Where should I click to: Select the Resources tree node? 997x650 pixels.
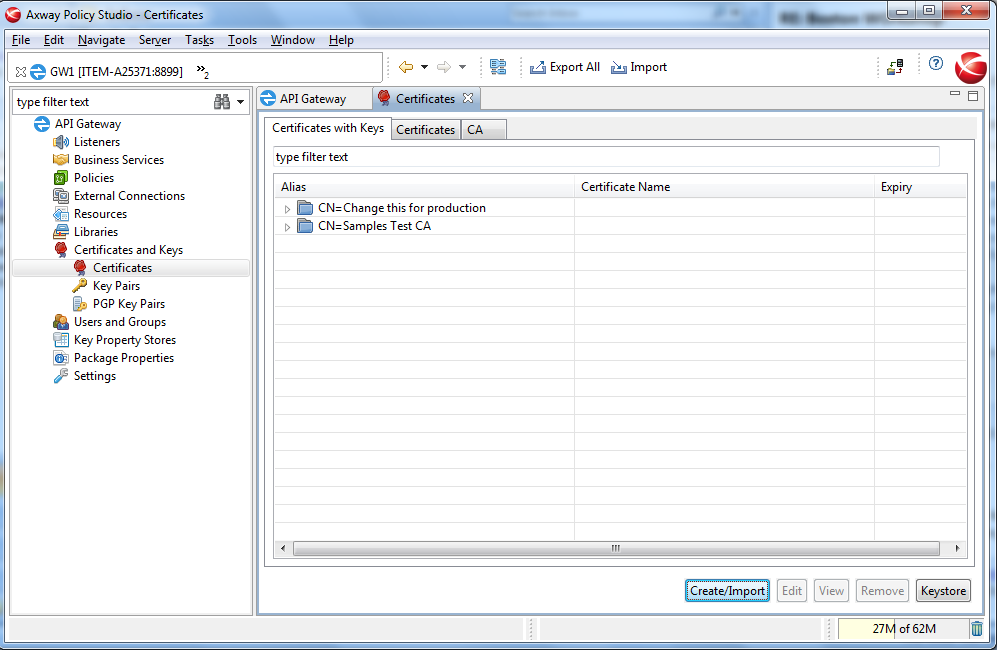[100, 214]
